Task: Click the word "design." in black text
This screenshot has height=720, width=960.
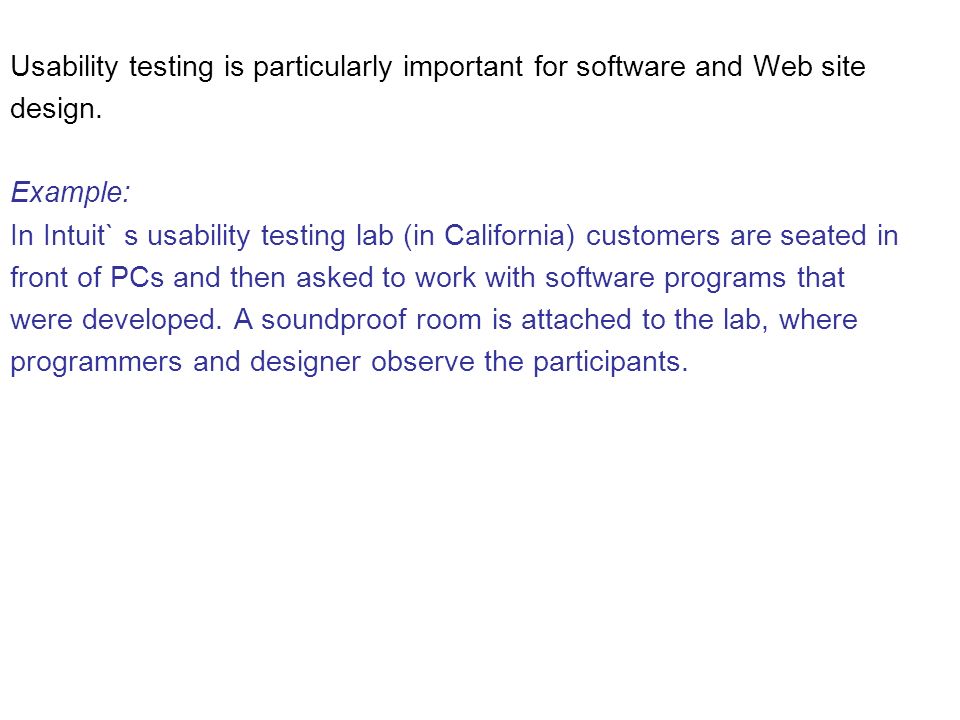Action: [x=56, y=110]
